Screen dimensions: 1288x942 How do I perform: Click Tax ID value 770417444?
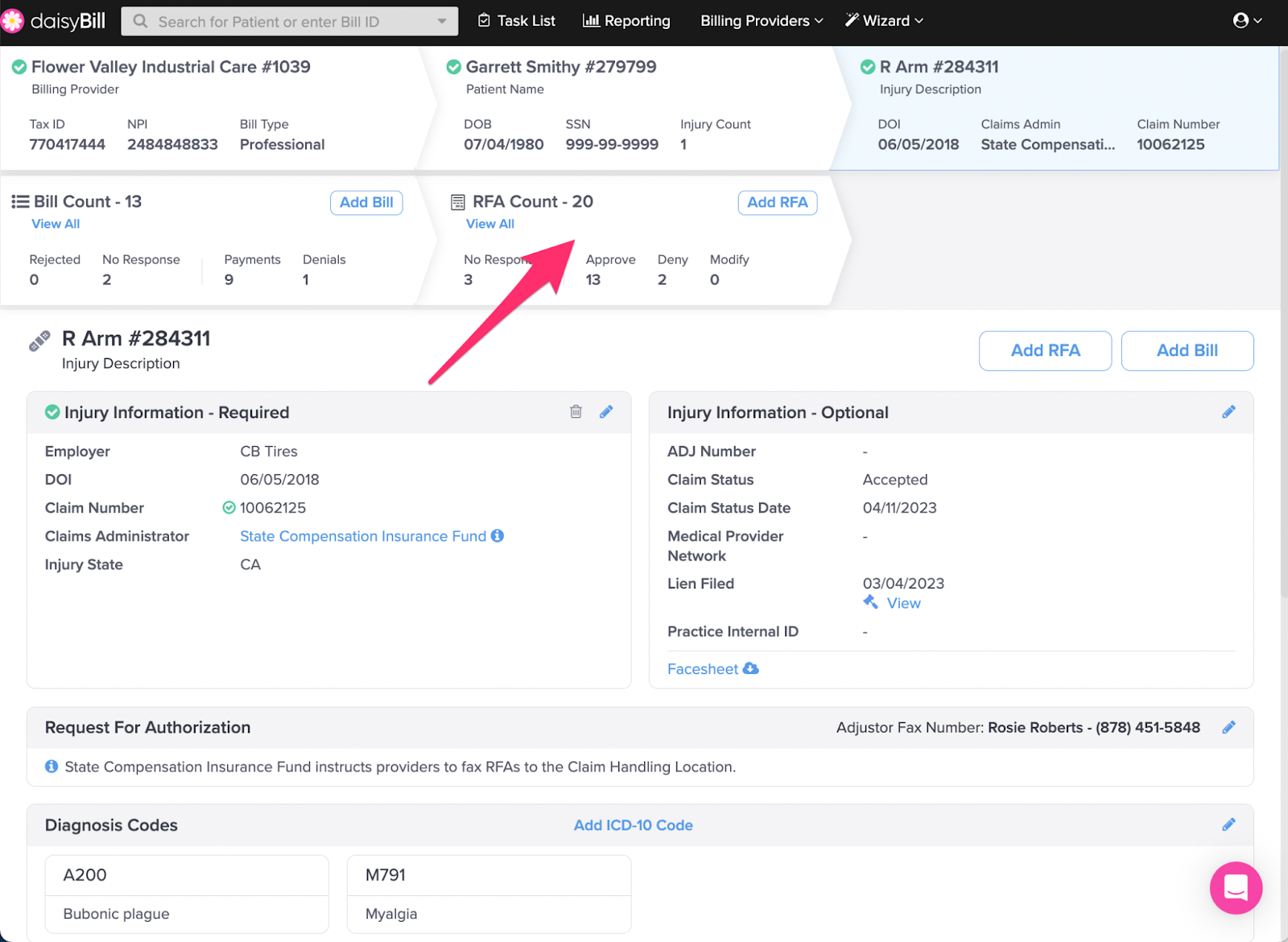point(68,144)
